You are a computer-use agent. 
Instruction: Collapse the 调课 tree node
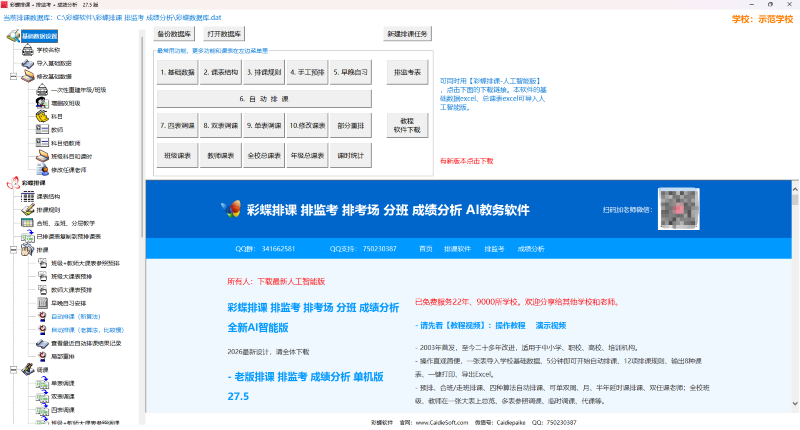(13, 370)
